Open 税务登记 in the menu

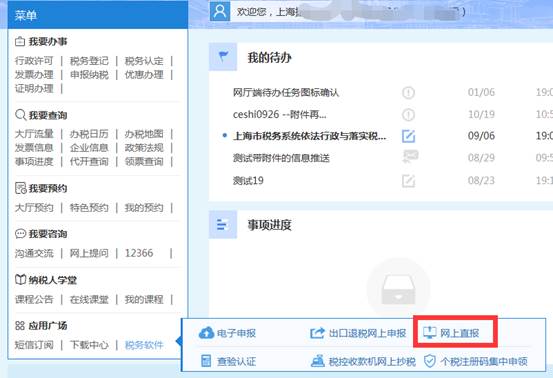click(x=89, y=61)
